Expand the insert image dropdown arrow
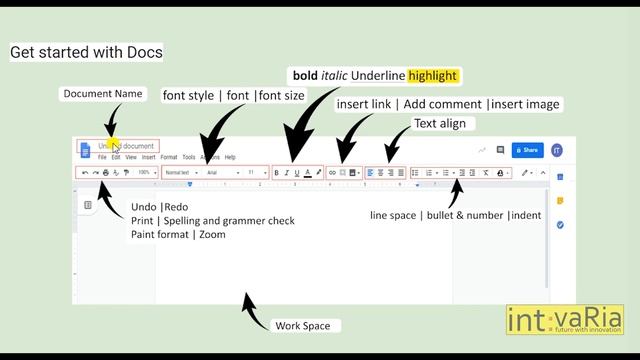The image size is (640, 360). [358, 173]
